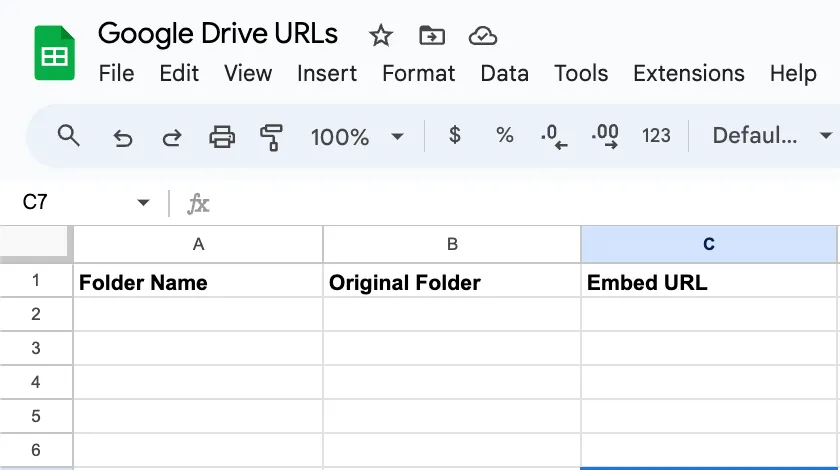Select empty cell C4
The height and width of the screenshot is (470, 840).
coord(709,382)
